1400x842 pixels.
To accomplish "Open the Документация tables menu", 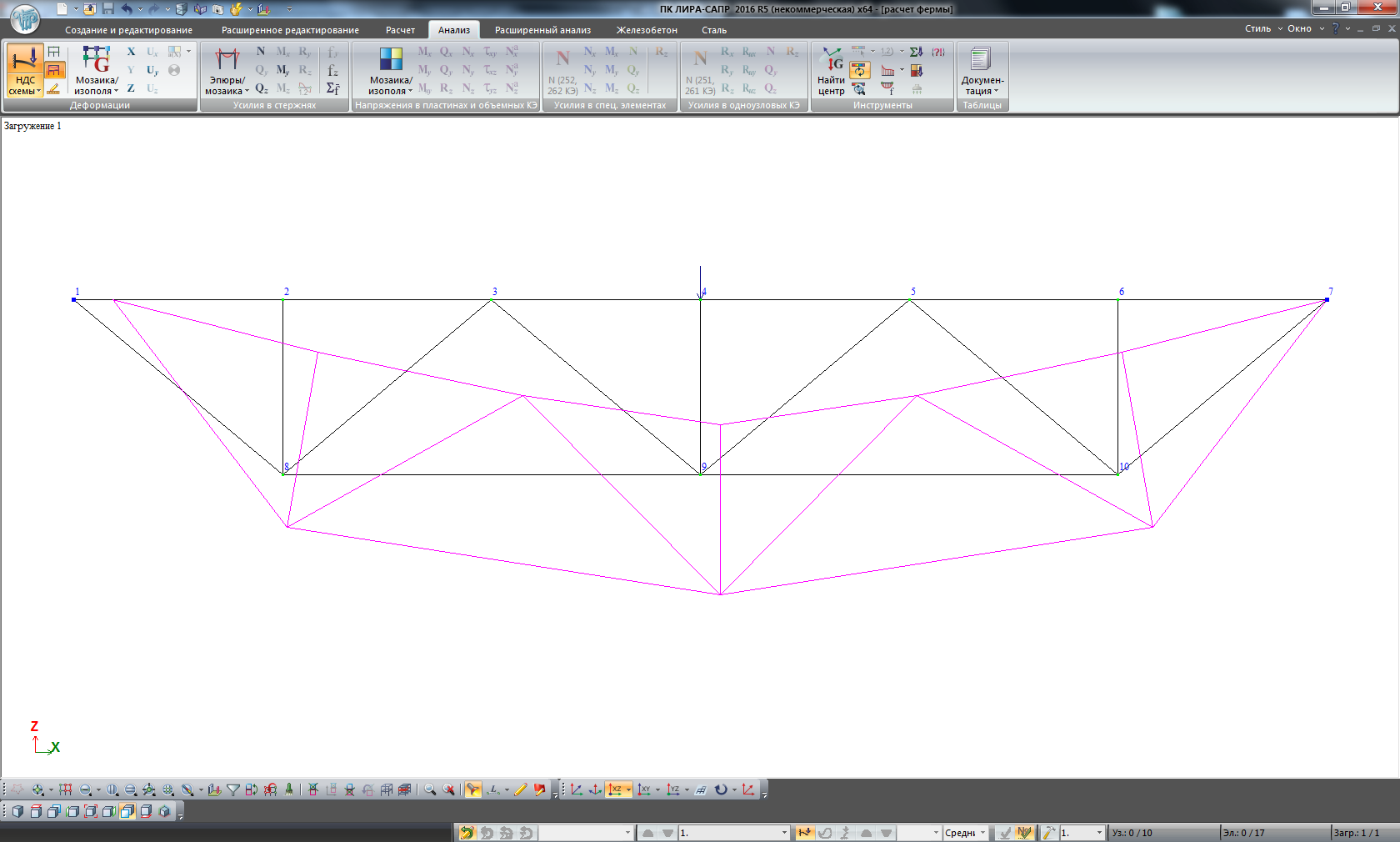I will 982,71.
